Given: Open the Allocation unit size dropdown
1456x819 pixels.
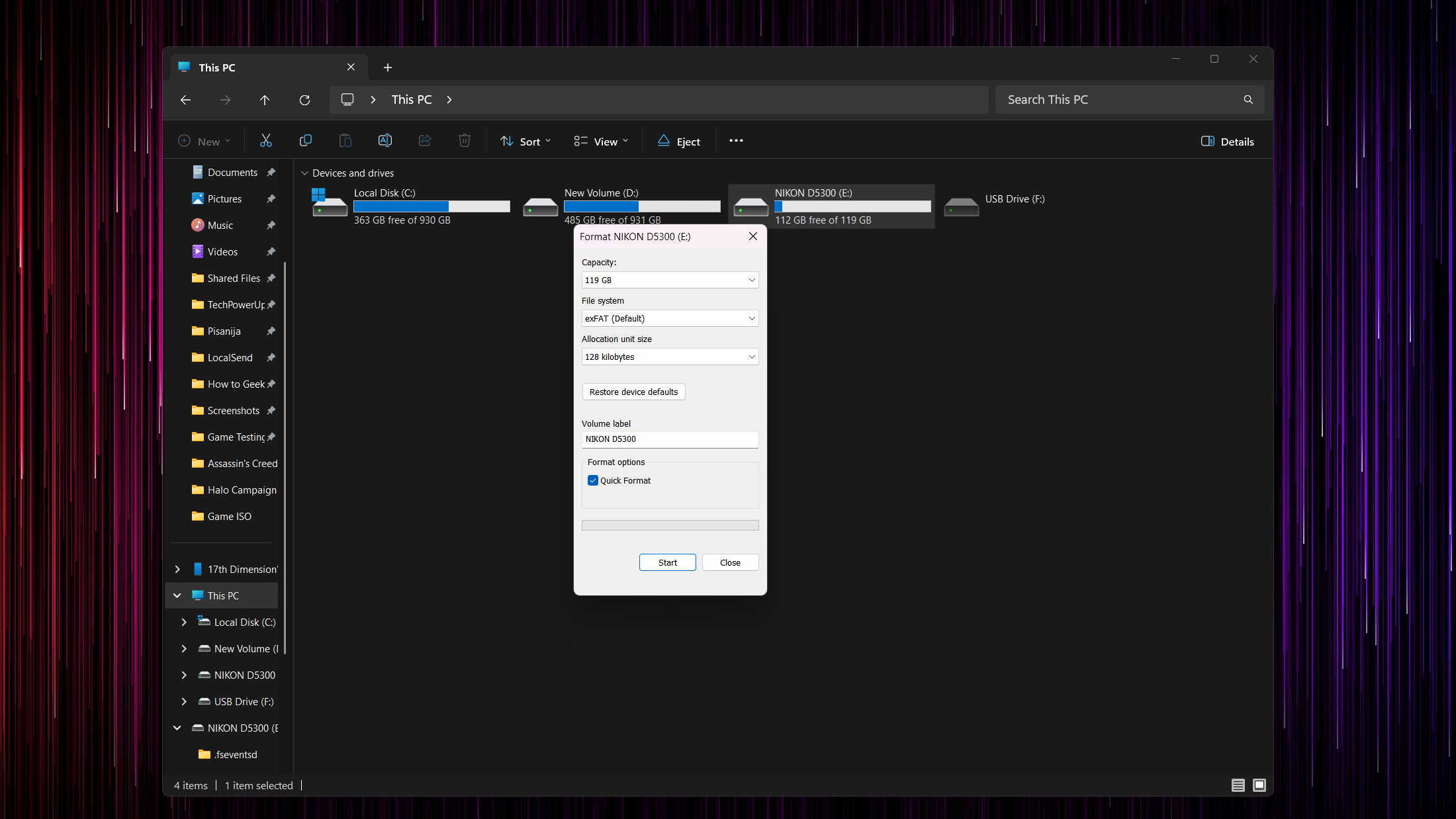Looking at the screenshot, I should [x=670, y=357].
